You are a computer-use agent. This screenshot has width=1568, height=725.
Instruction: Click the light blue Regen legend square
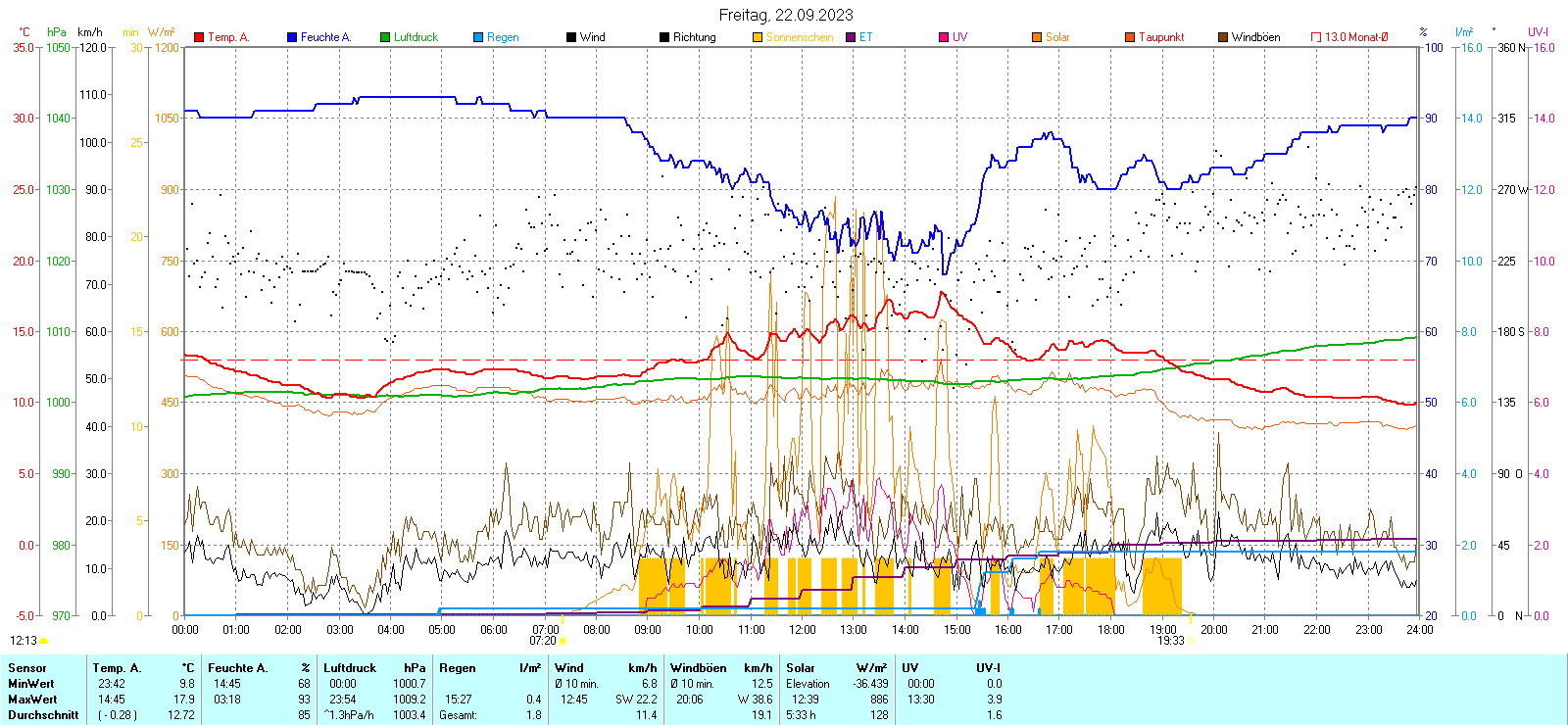click(478, 37)
